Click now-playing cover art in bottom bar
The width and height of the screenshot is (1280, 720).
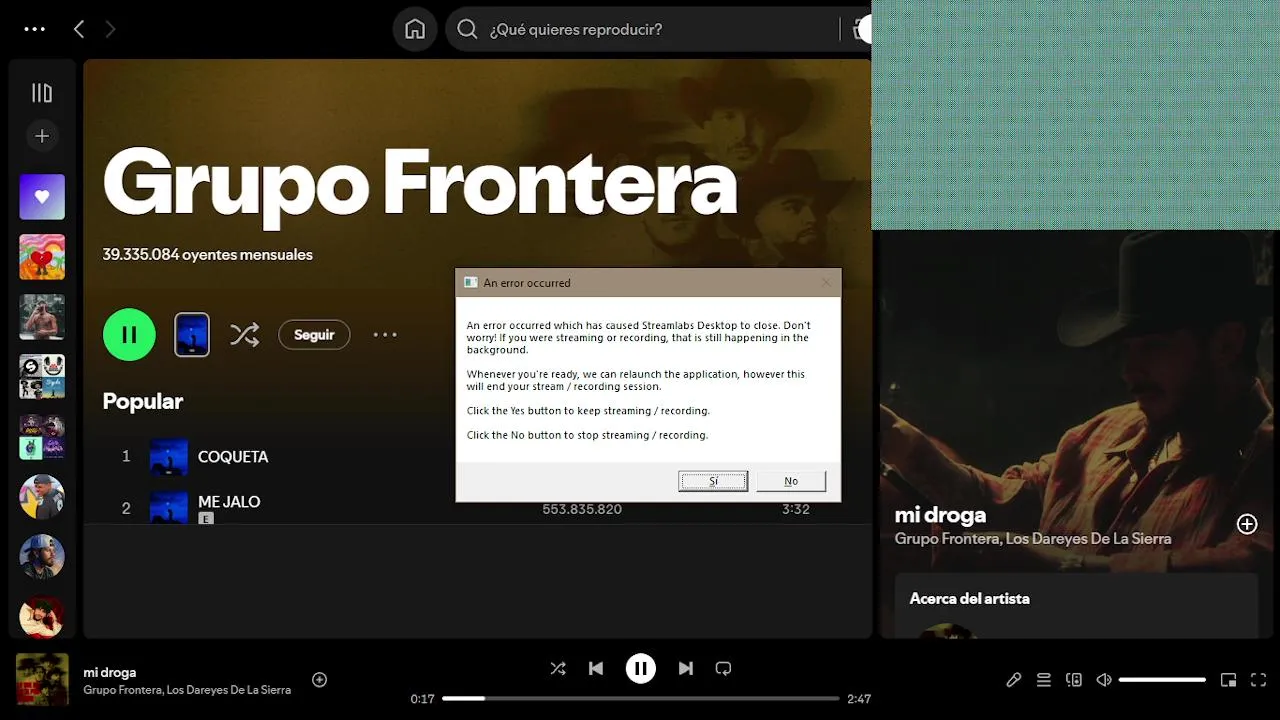(42, 680)
